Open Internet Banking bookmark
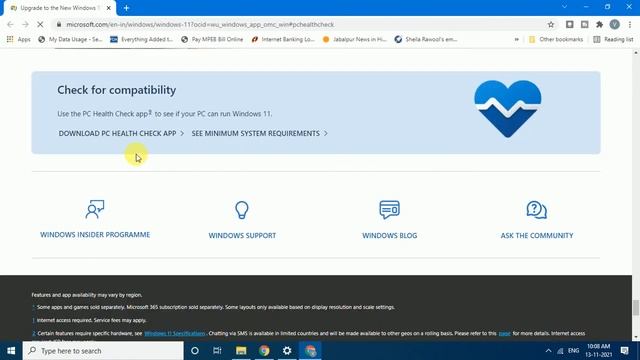Screen dimensions: 640x360 pyautogui.click(x=283, y=39)
